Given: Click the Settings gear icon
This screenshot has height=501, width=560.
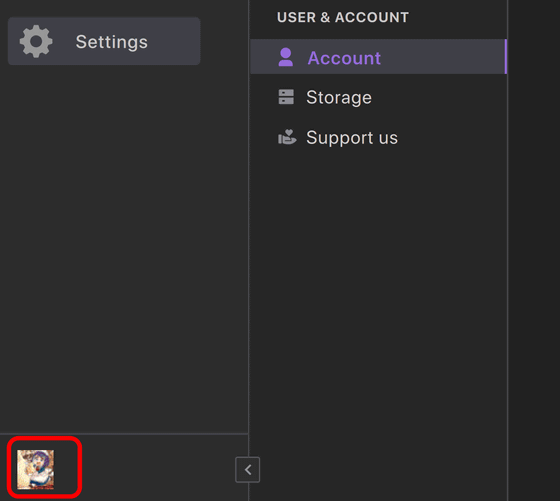Looking at the screenshot, I should pyautogui.click(x=36, y=41).
